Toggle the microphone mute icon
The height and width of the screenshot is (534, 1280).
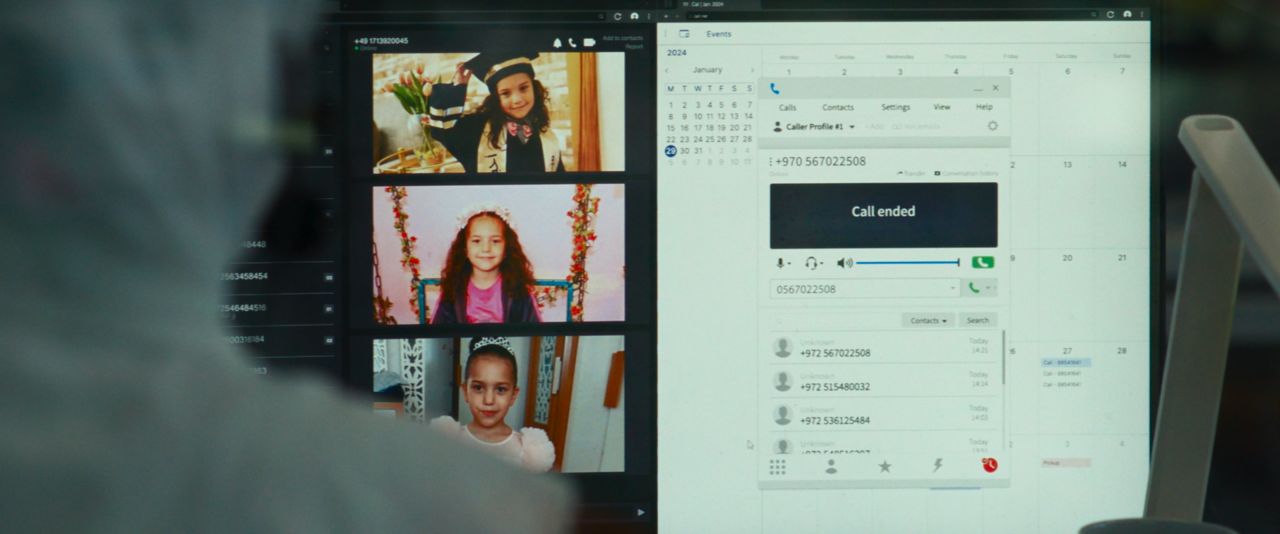781,263
